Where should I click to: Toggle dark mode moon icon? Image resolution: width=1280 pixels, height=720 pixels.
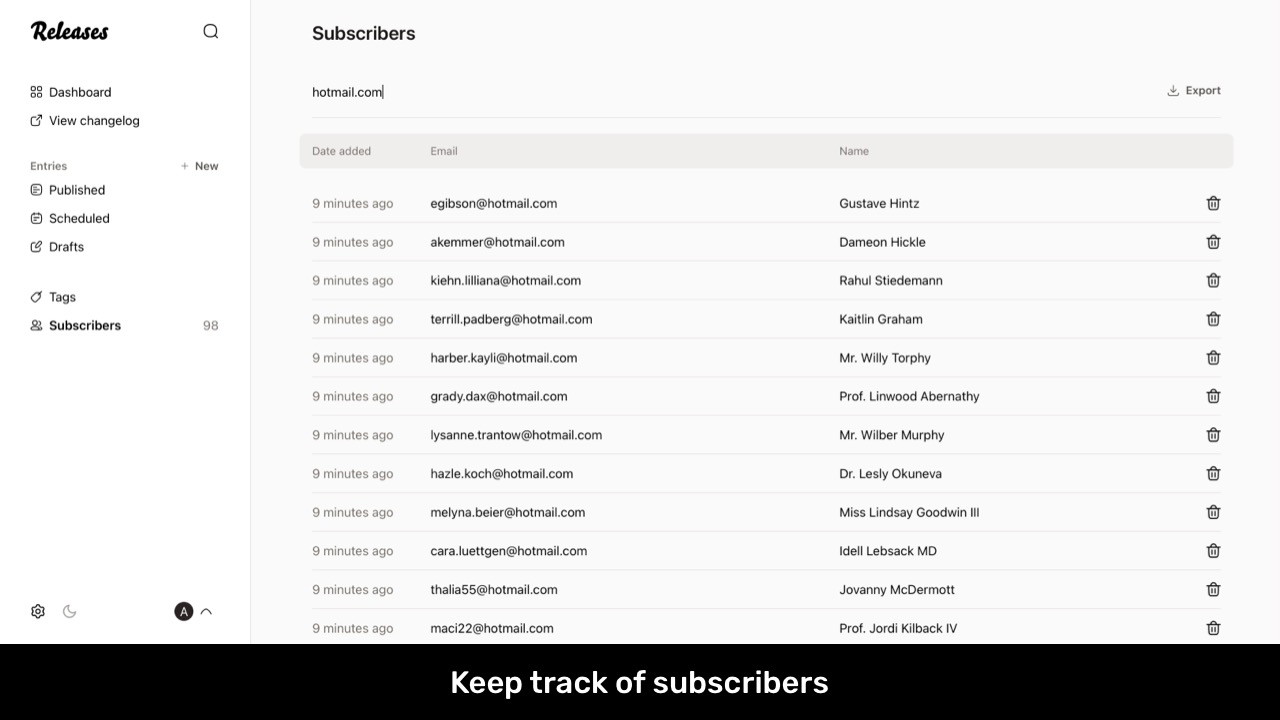click(70, 611)
